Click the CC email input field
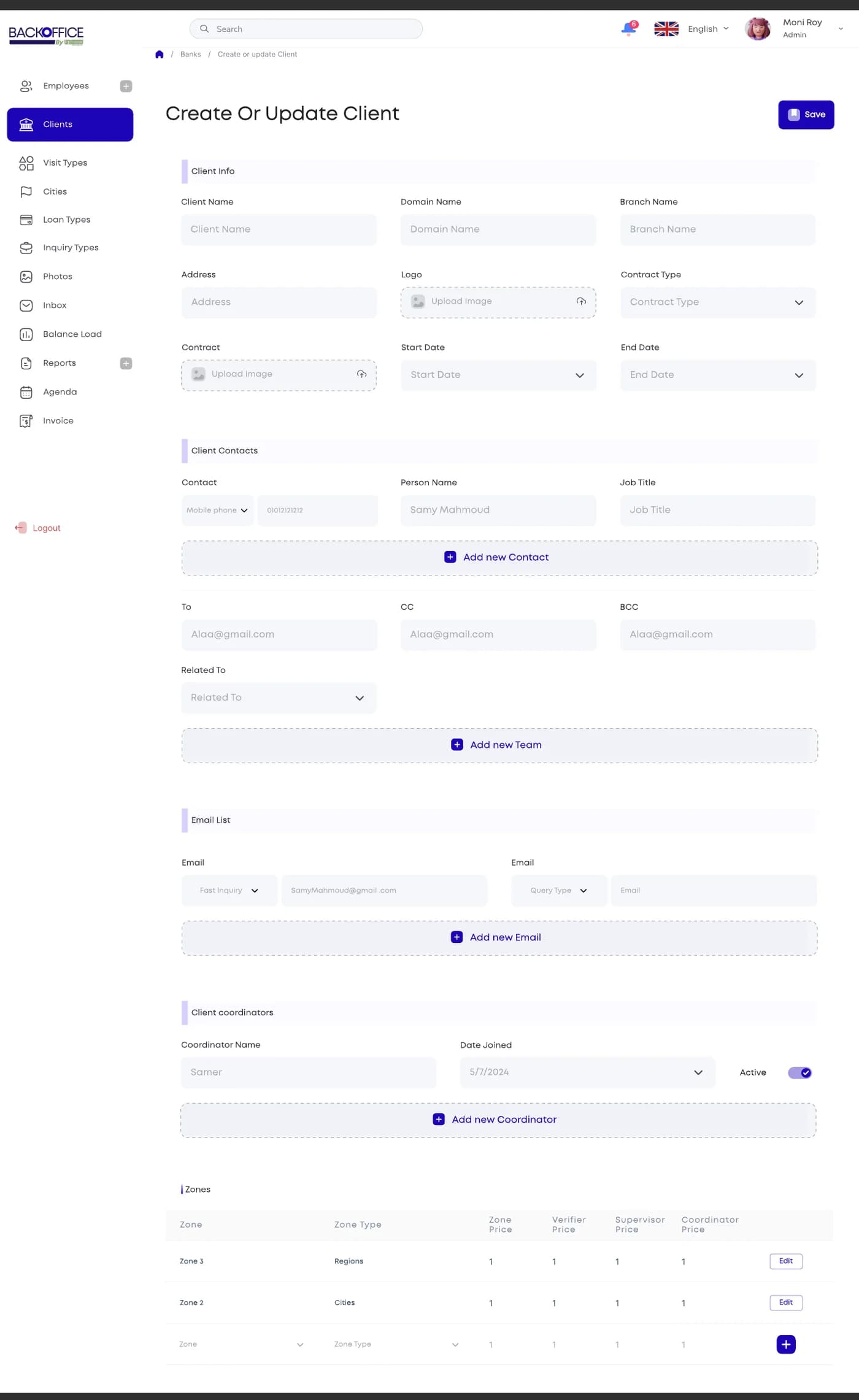859x1400 pixels. coord(498,635)
